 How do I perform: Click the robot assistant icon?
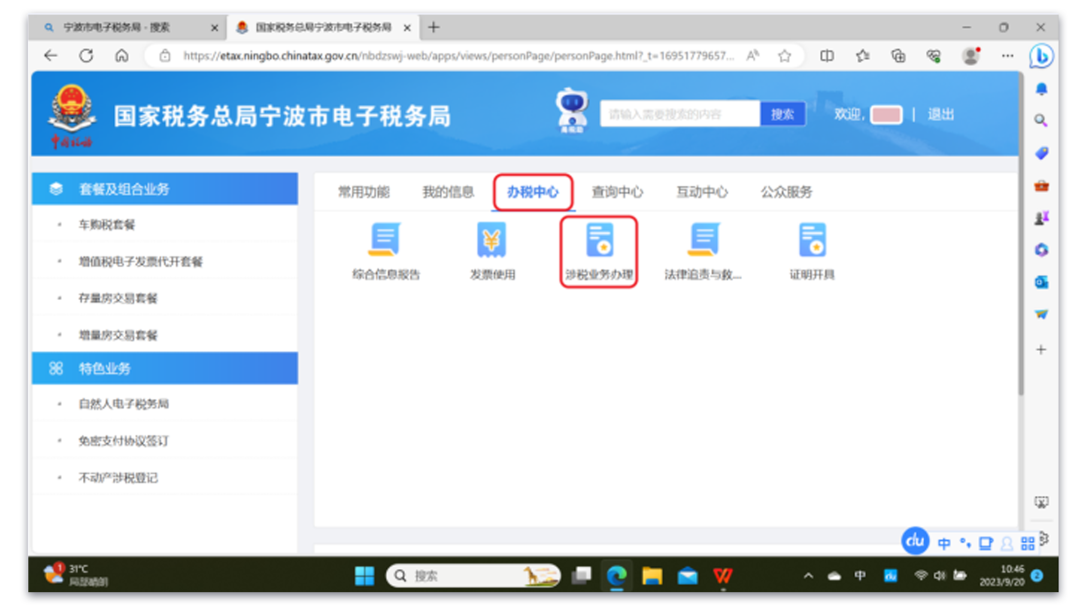point(571,112)
